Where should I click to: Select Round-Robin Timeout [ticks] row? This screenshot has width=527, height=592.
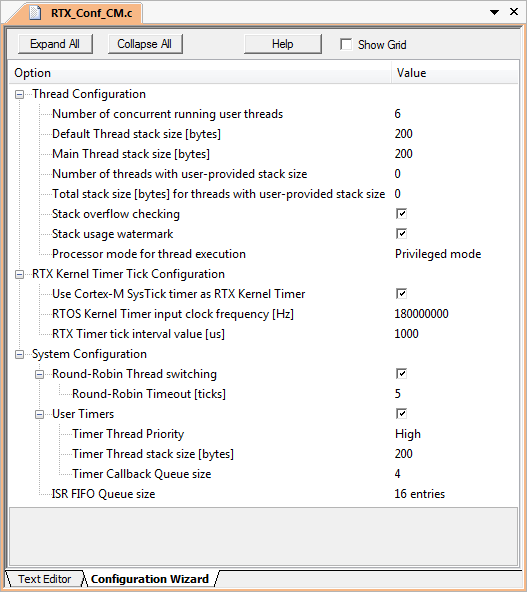pyautogui.click(x=149, y=394)
